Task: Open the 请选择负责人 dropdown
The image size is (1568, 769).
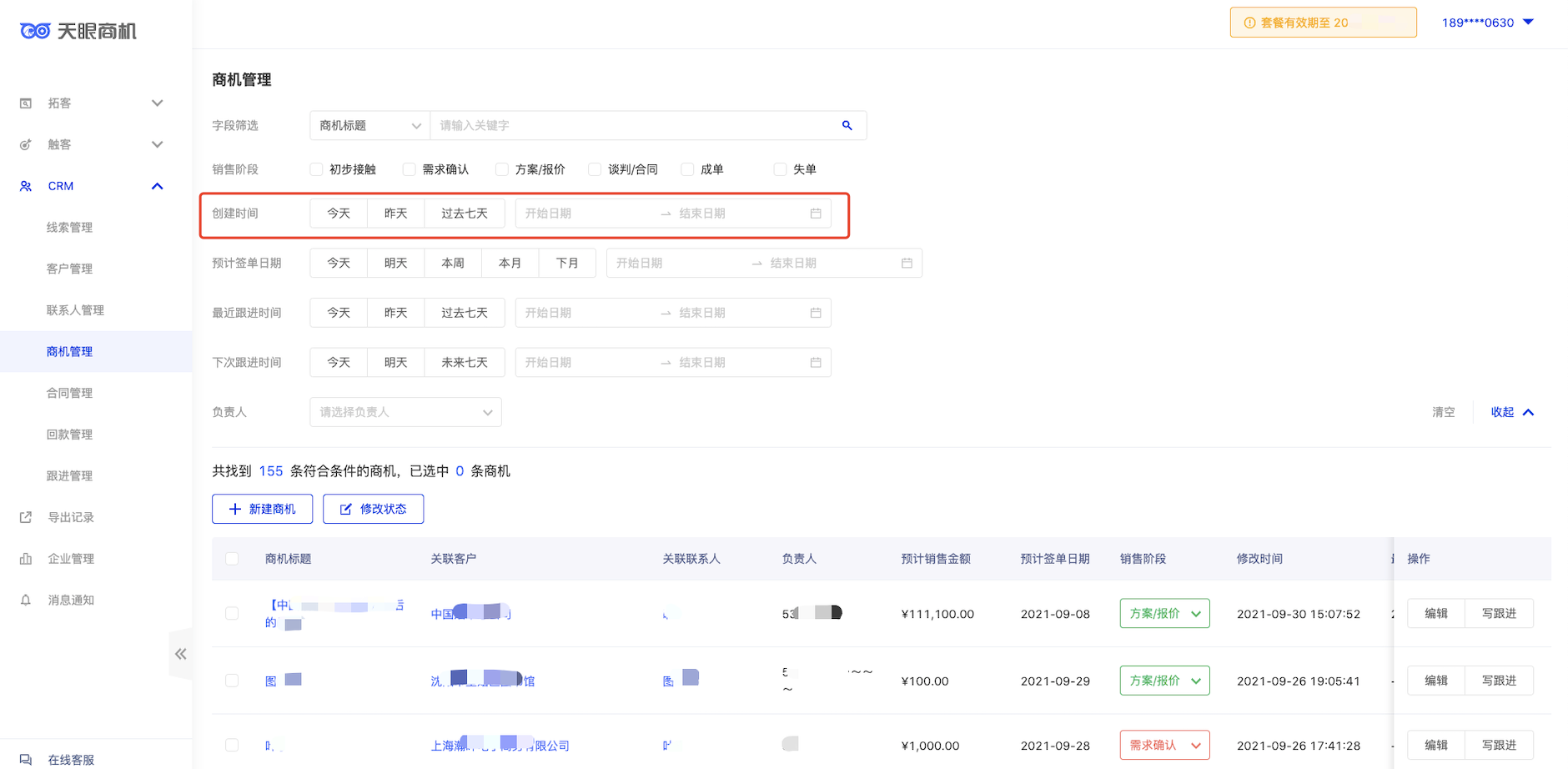Action: (405, 412)
